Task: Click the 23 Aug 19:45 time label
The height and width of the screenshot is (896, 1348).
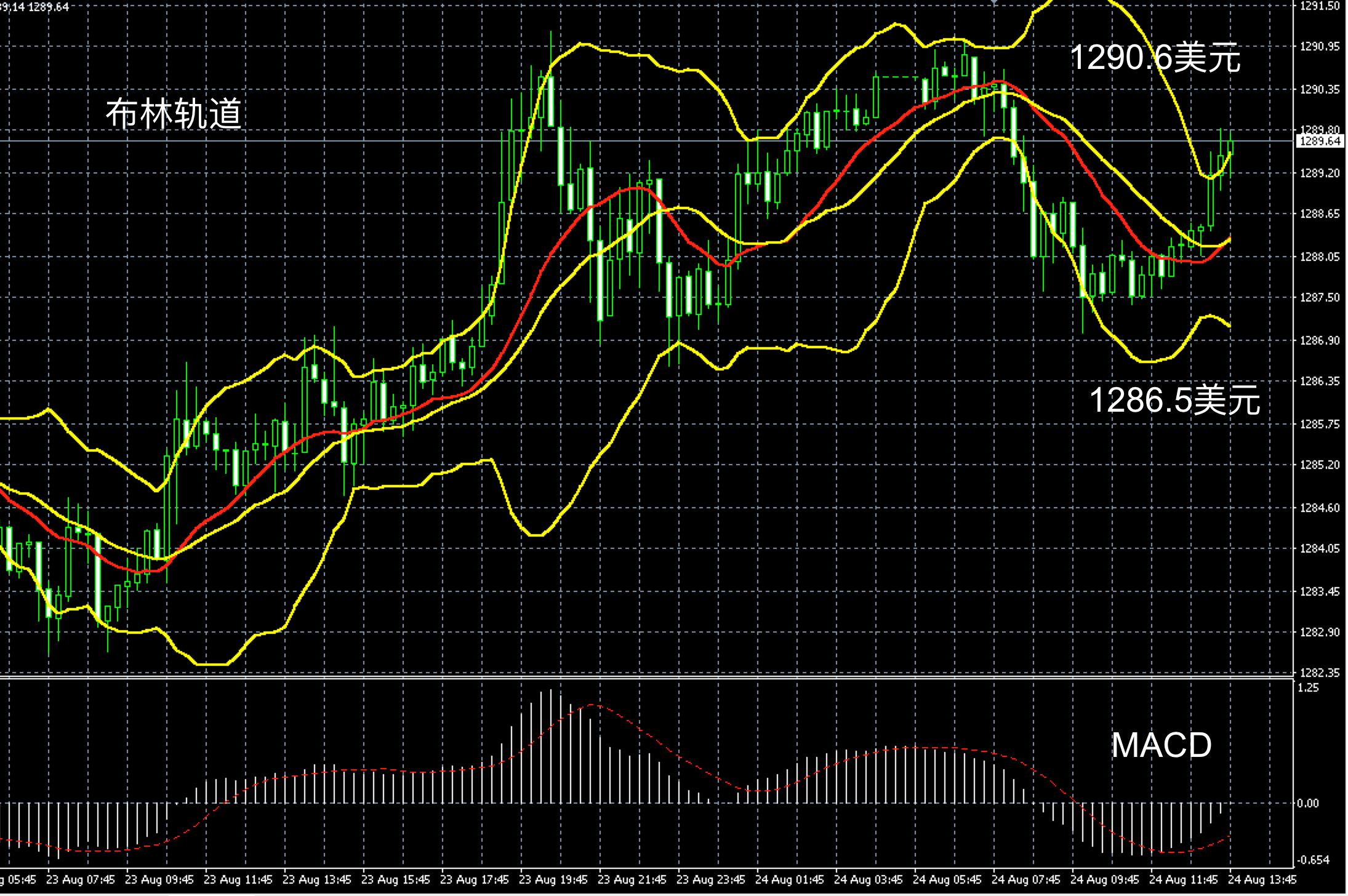Action: [553, 880]
